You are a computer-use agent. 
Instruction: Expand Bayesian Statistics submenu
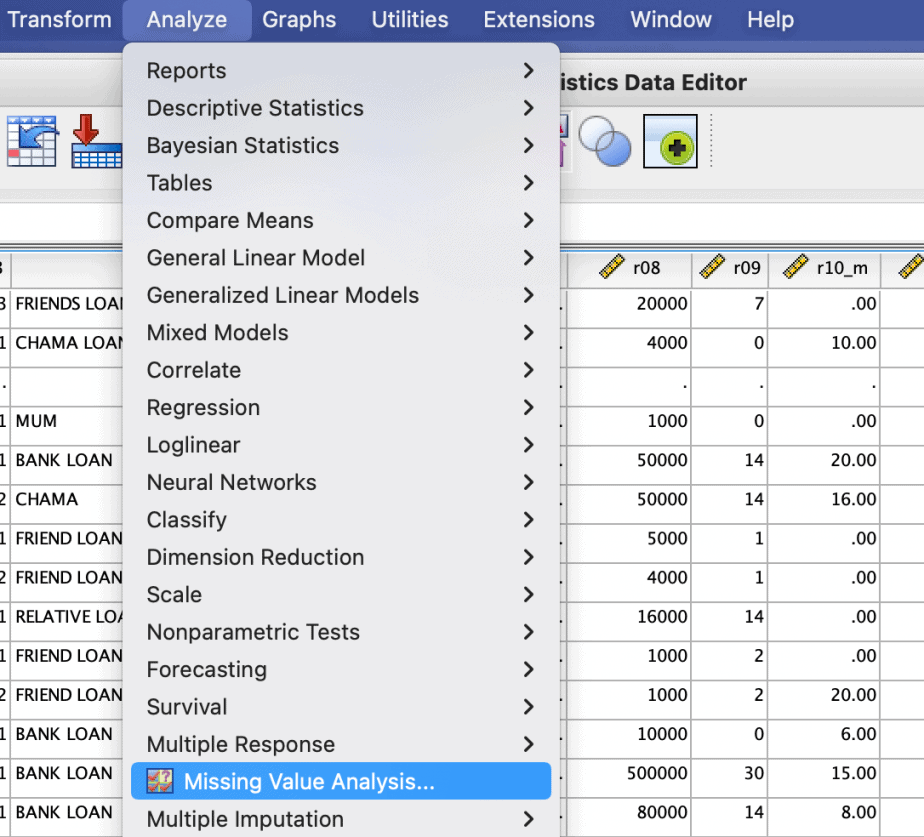[x=341, y=146]
